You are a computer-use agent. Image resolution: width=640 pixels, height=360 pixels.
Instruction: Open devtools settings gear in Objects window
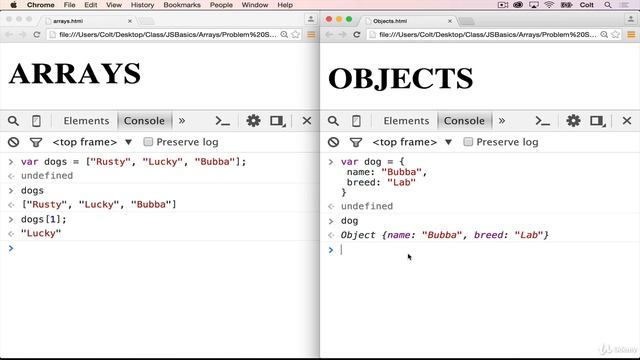point(573,121)
